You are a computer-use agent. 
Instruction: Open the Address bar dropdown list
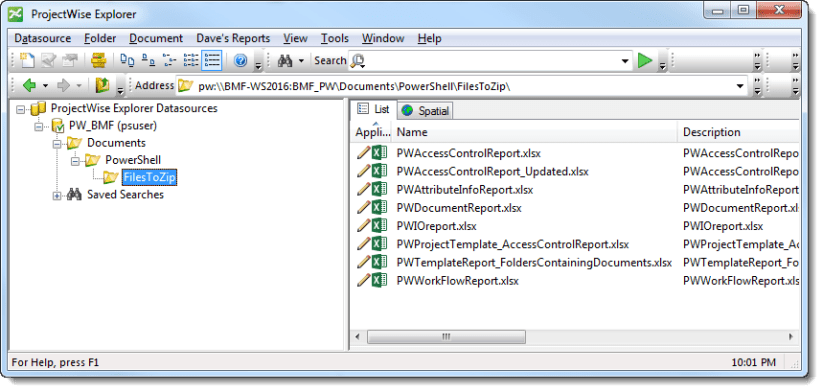point(740,86)
